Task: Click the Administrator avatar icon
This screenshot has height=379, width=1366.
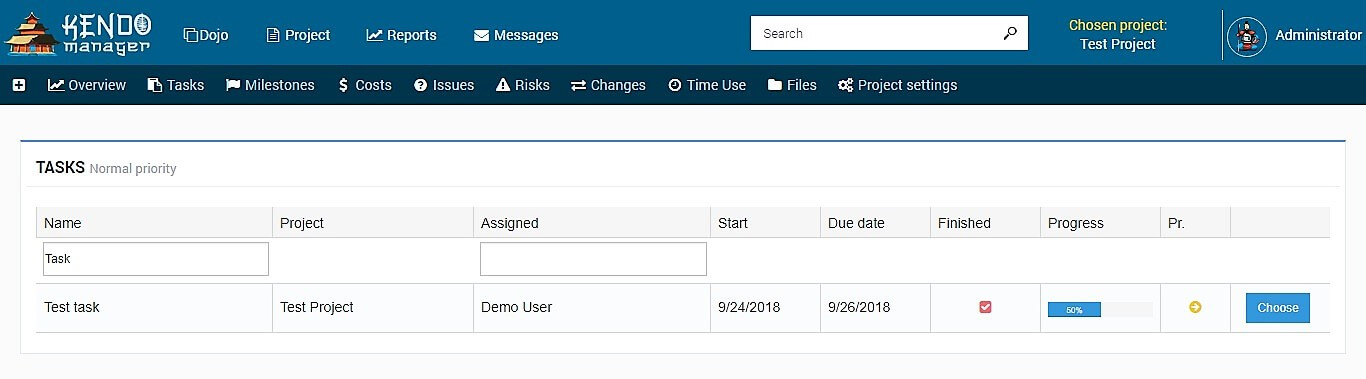Action: [x=1246, y=37]
